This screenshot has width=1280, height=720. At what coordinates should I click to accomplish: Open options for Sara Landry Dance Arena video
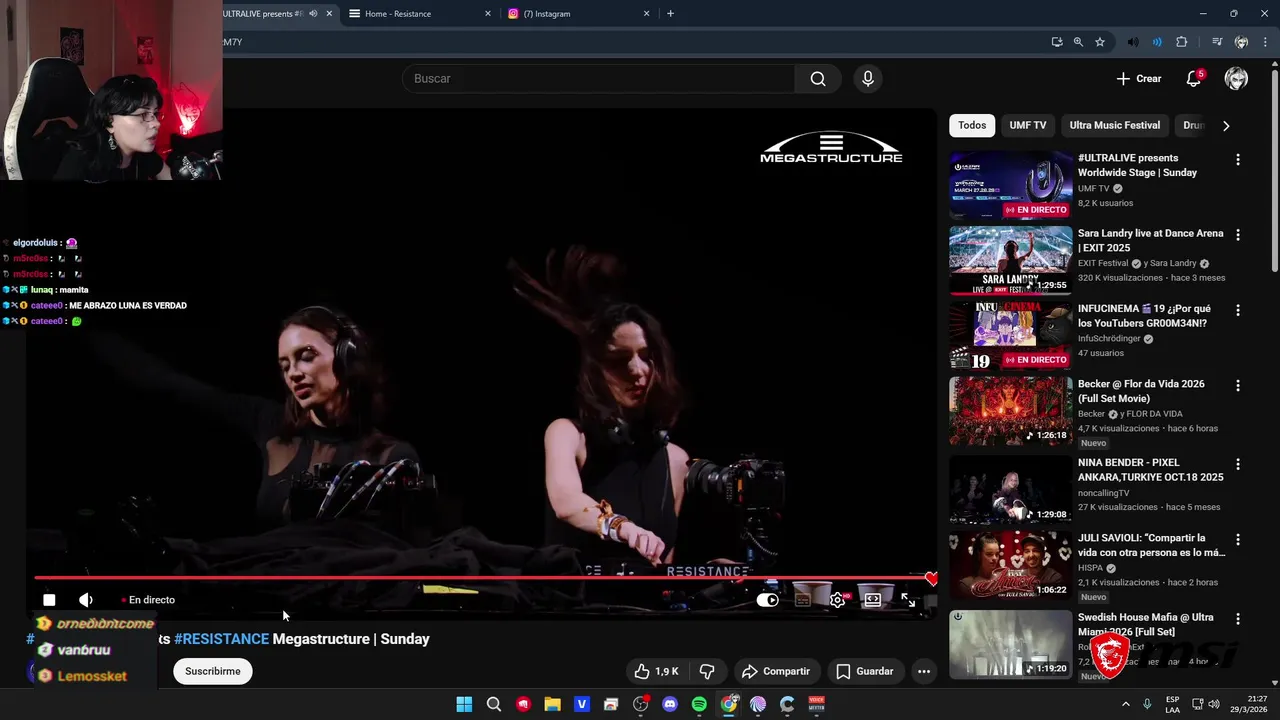coord(1238,235)
